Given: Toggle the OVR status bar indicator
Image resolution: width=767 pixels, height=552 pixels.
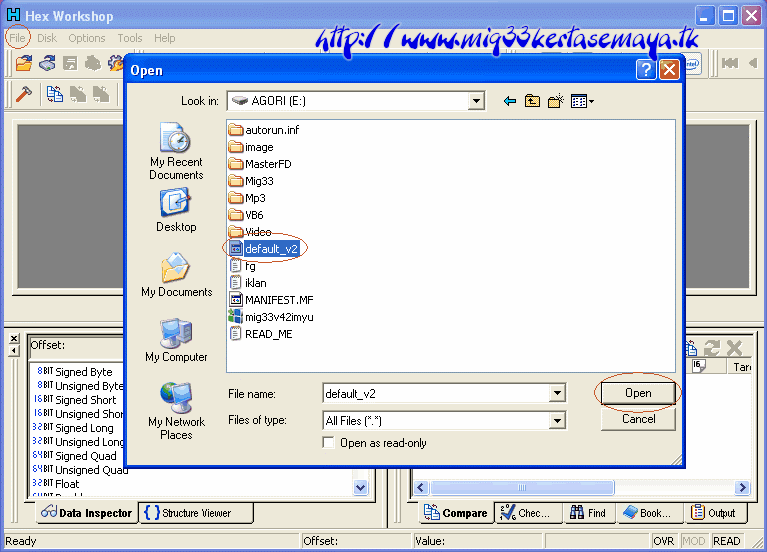Looking at the screenshot, I should click(664, 541).
